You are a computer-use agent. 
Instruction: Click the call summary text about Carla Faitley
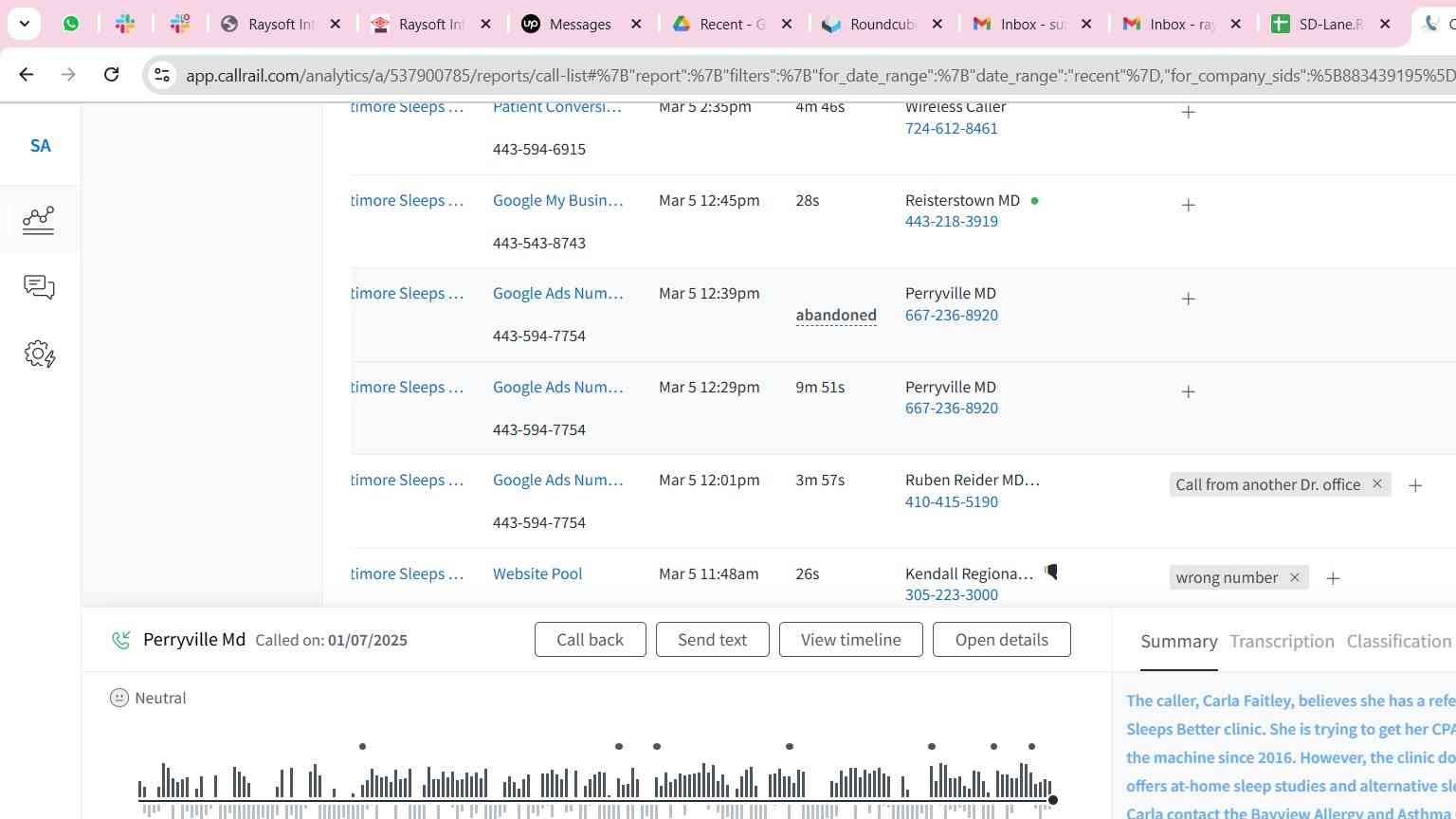pos(1290,755)
